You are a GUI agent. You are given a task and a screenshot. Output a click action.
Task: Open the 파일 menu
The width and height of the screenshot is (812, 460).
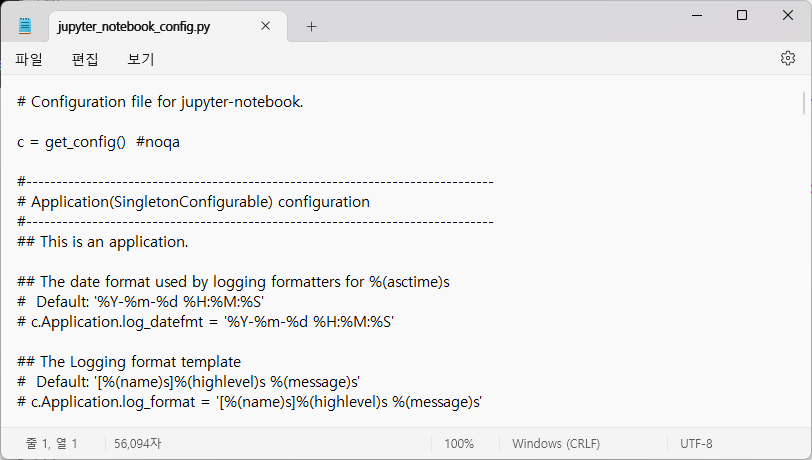coord(28,59)
